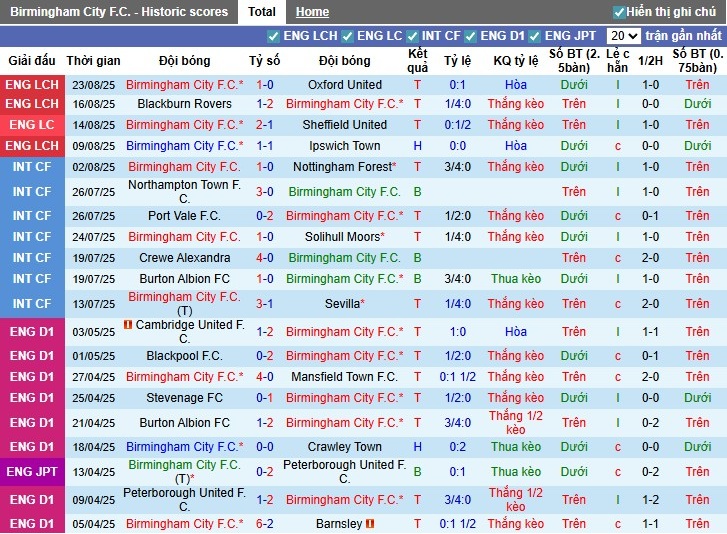
Task: Click the Hòa odds result in Ipswich Town row
Action: (516, 146)
